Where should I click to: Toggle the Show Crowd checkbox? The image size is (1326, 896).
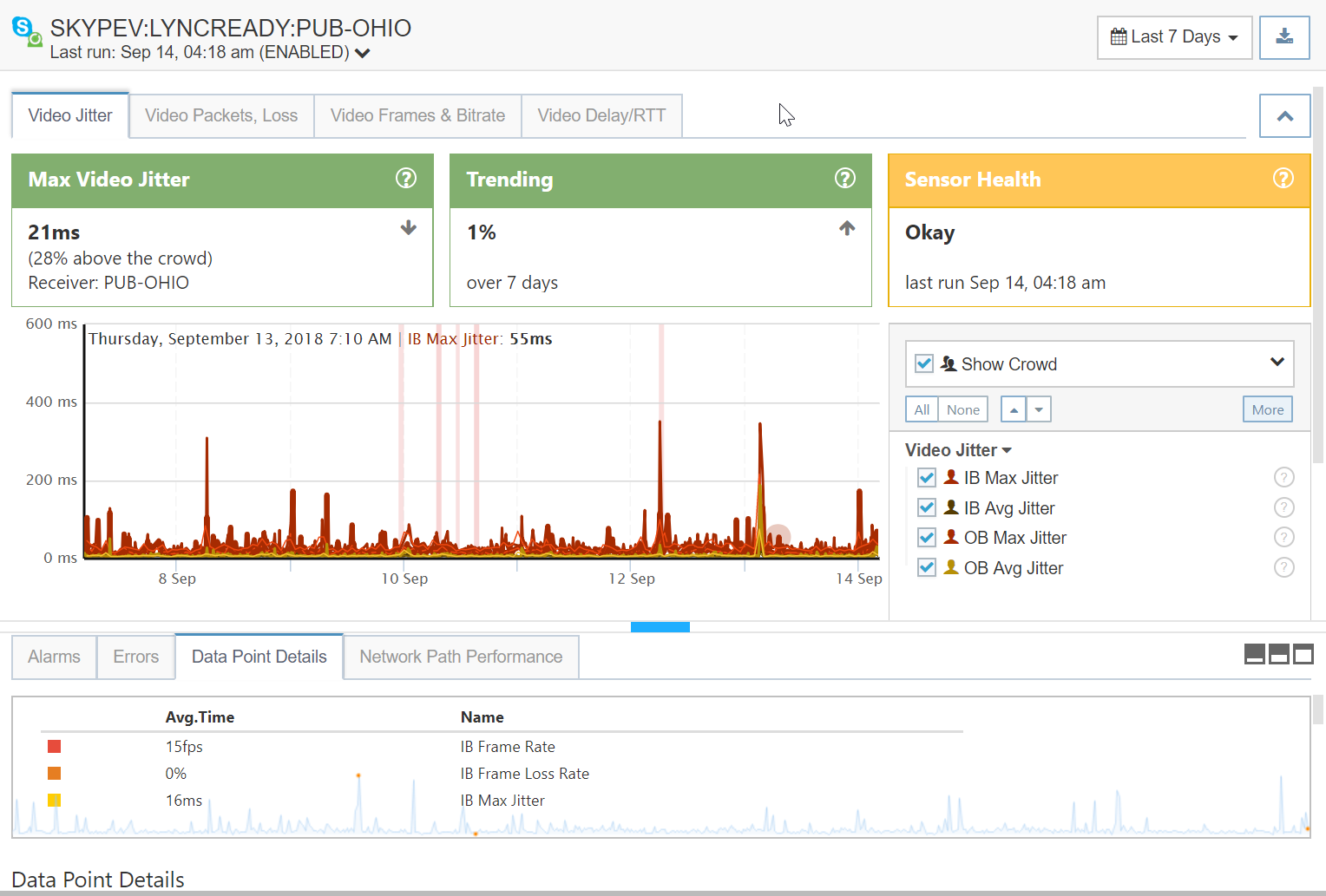point(925,363)
